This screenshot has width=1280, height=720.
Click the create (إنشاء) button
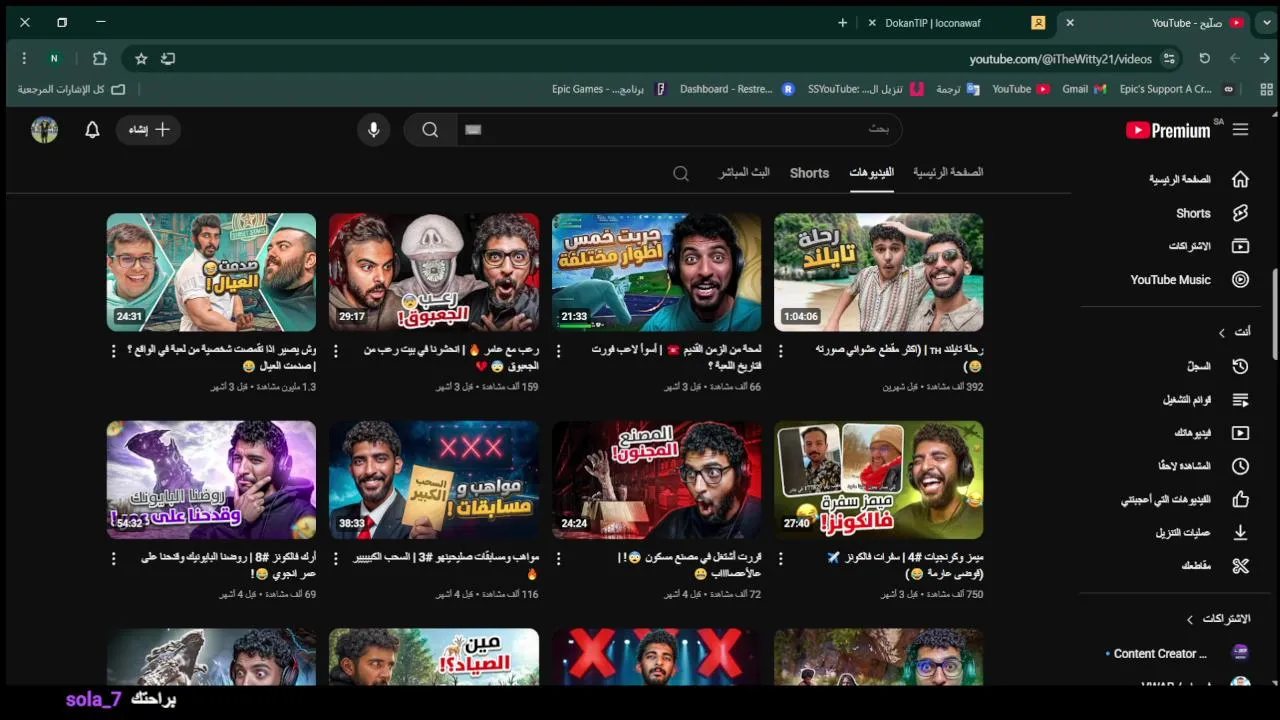(149, 130)
